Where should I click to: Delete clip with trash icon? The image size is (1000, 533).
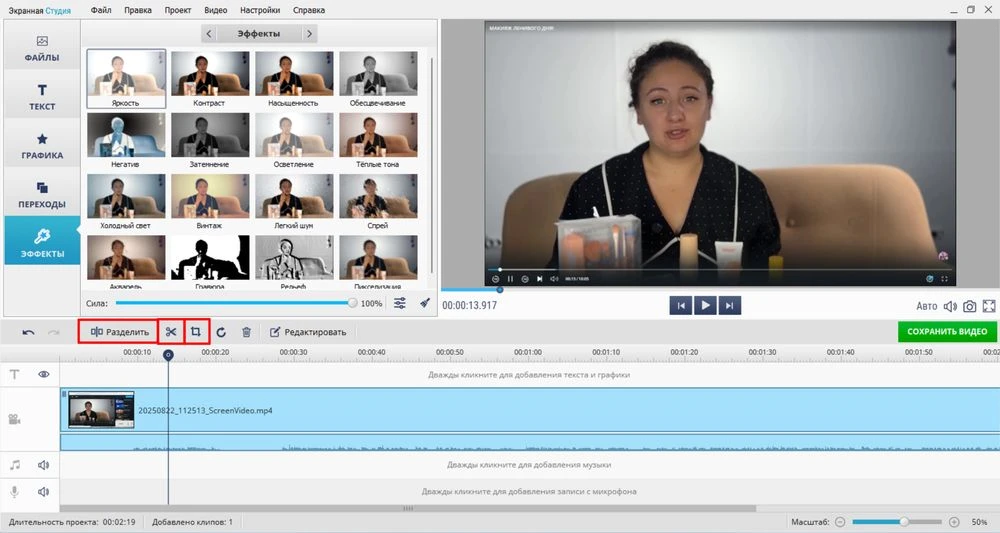pyautogui.click(x=246, y=332)
